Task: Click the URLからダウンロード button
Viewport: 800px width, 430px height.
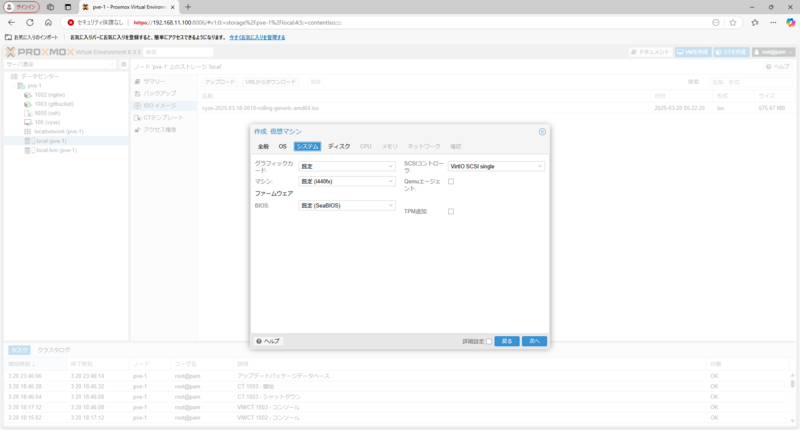Action: point(270,82)
